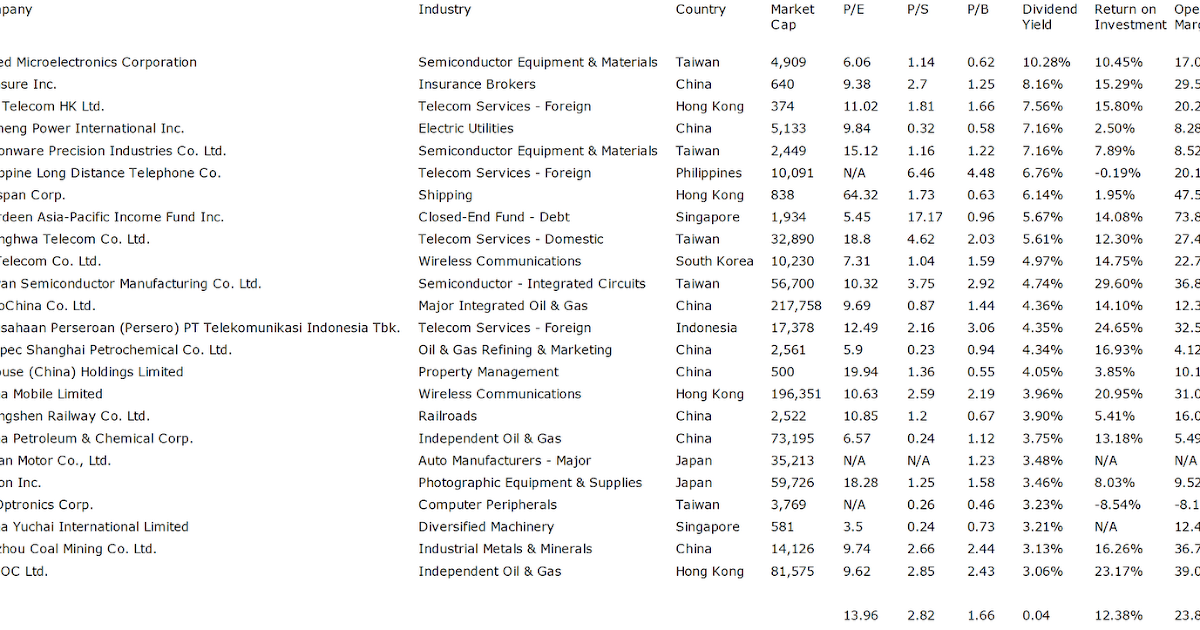The height and width of the screenshot is (630, 1200).
Task: Click return on investment 29.60%
Action: pos(1118,283)
